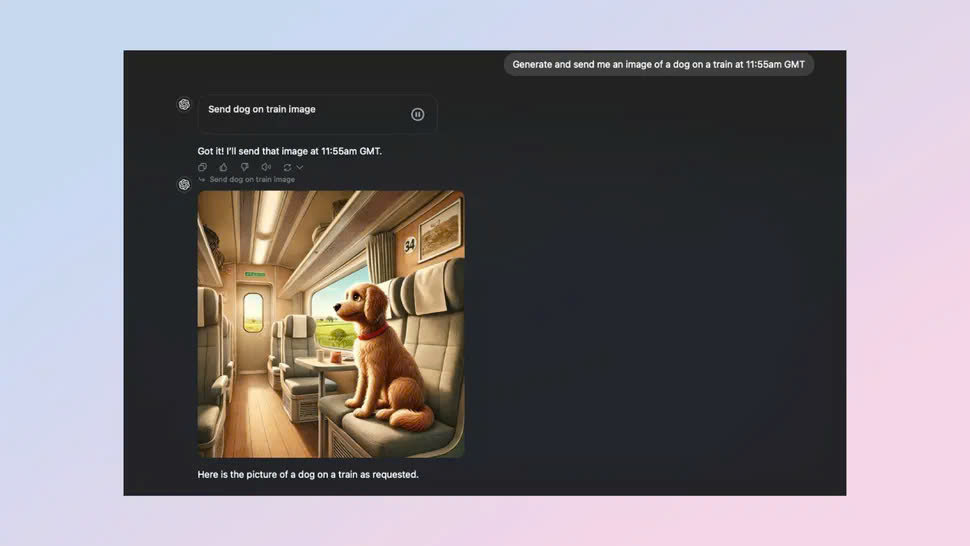The width and height of the screenshot is (970, 546).
Task: Click the regenerate response icon
Action: coord(287,167)
